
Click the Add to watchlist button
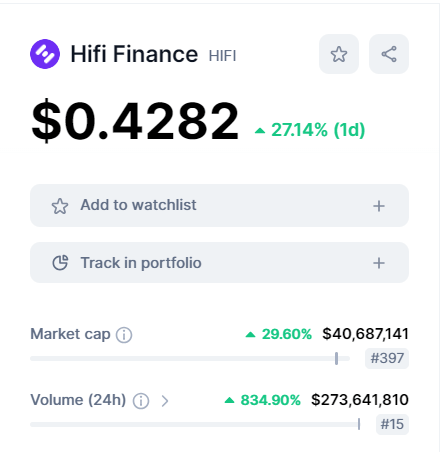[219, 206]
